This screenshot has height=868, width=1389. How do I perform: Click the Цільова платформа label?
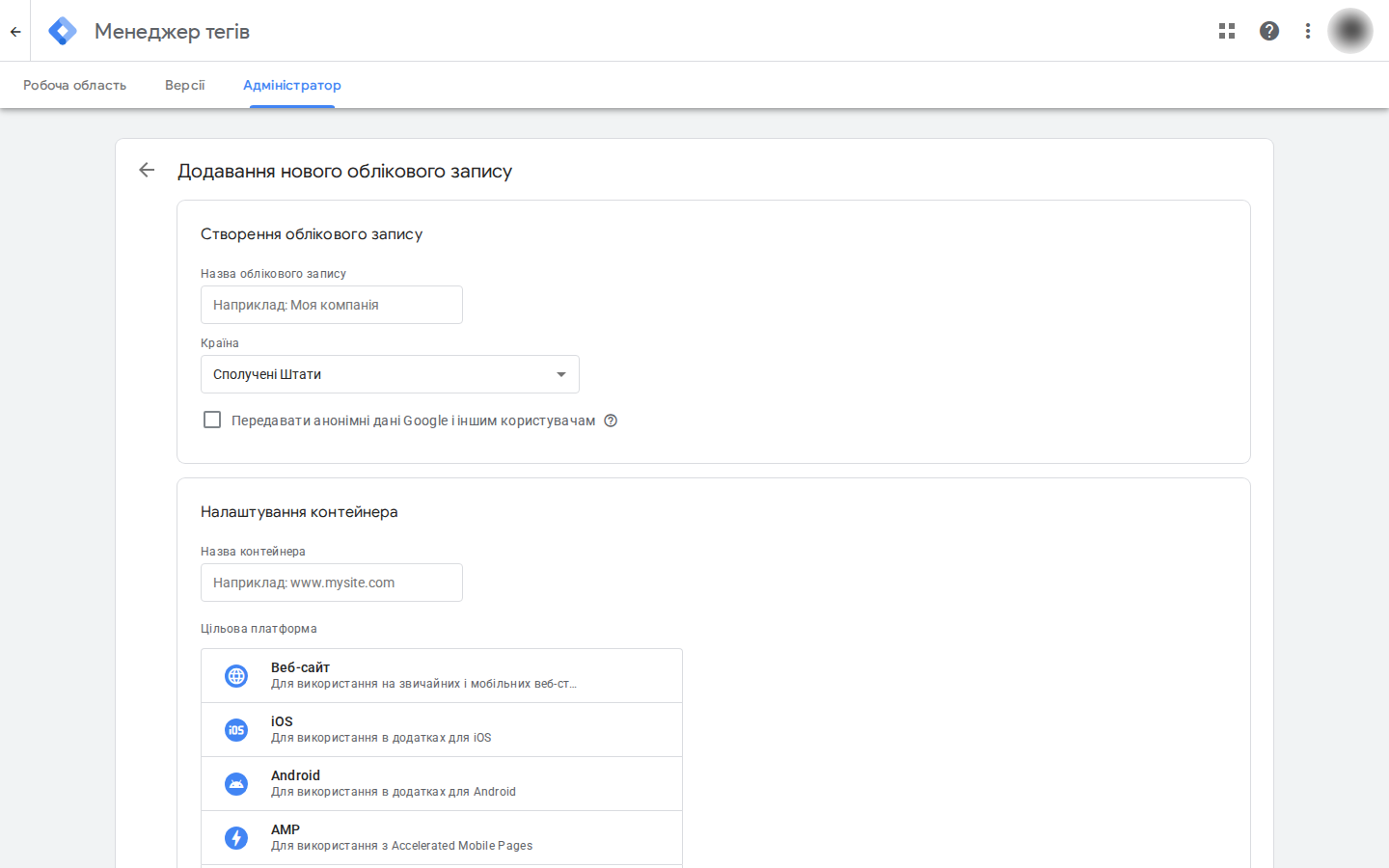coord(259,629)
